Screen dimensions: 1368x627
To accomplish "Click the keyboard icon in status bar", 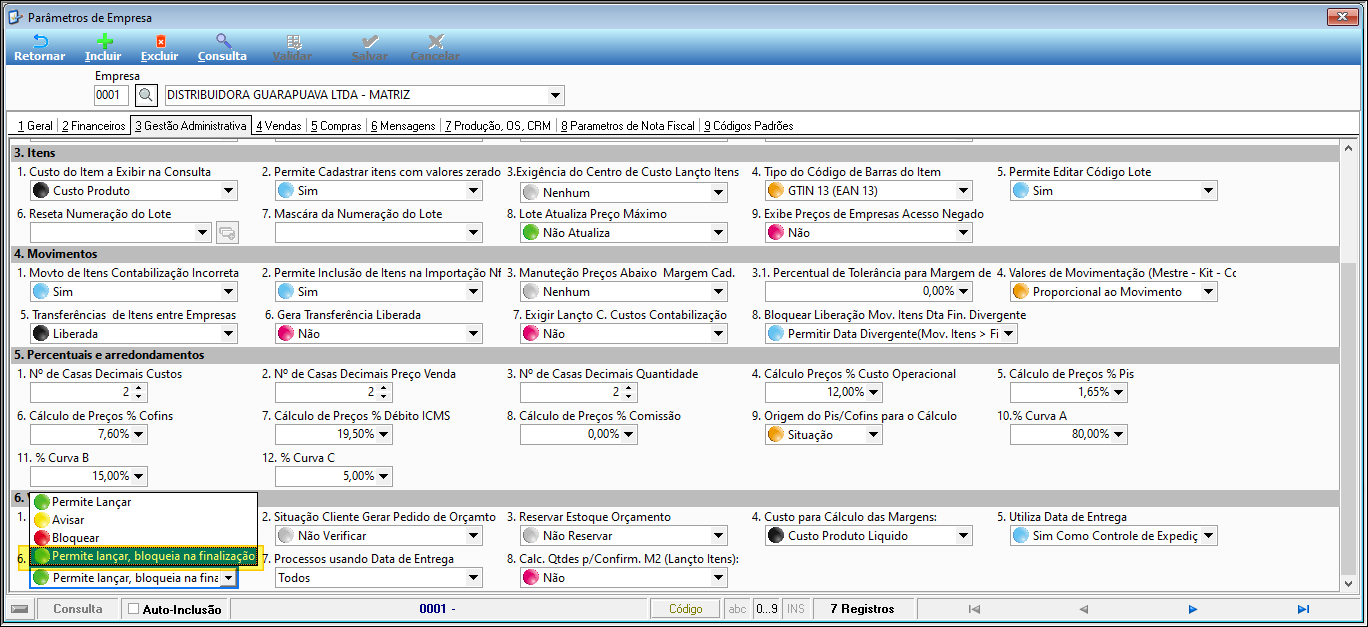I will pos(19,609).
